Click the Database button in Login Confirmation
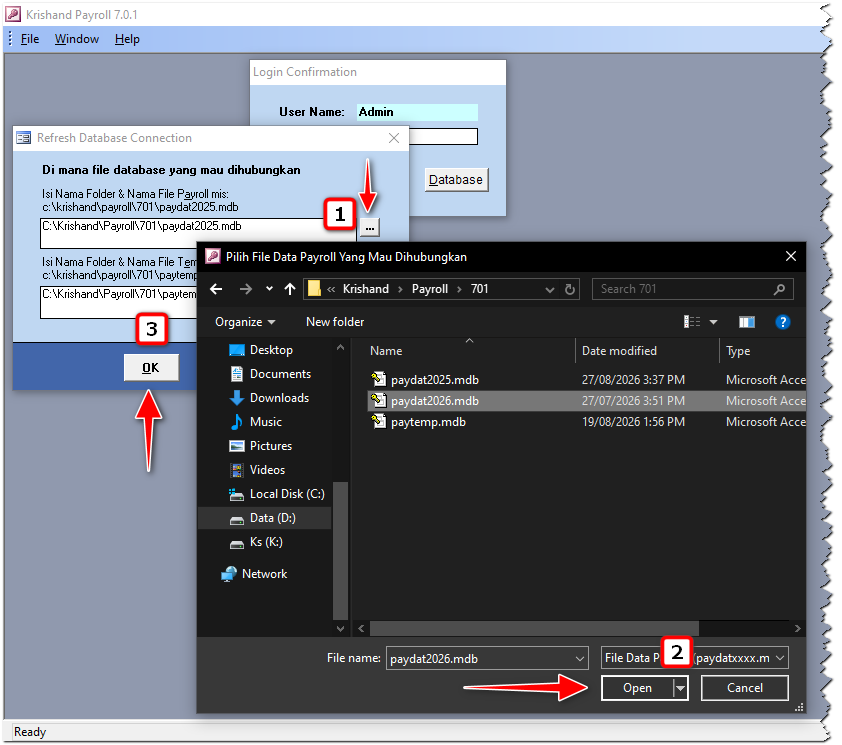Screen dimensions: 842x745 (456, 180)
